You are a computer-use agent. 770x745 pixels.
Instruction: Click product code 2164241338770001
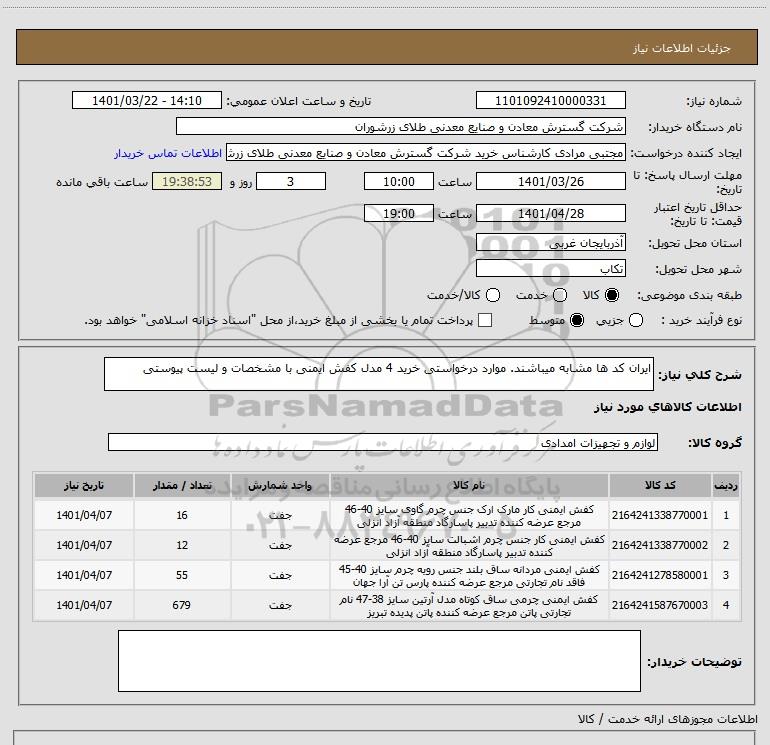pos(660,515)
